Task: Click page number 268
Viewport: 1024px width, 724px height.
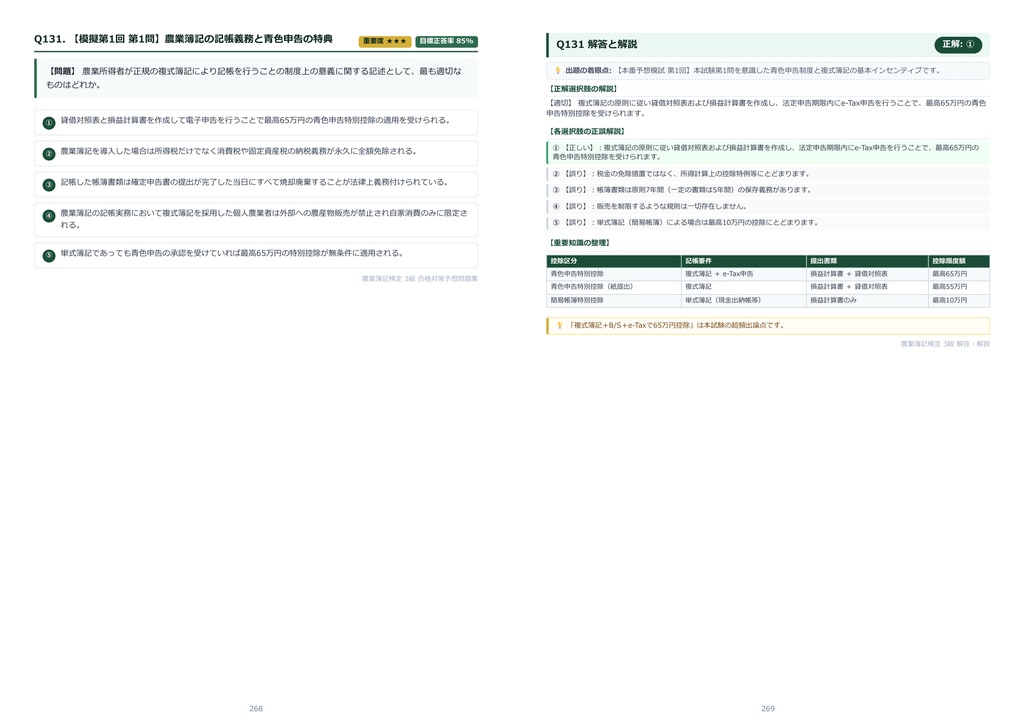Action: coord(256,708)
